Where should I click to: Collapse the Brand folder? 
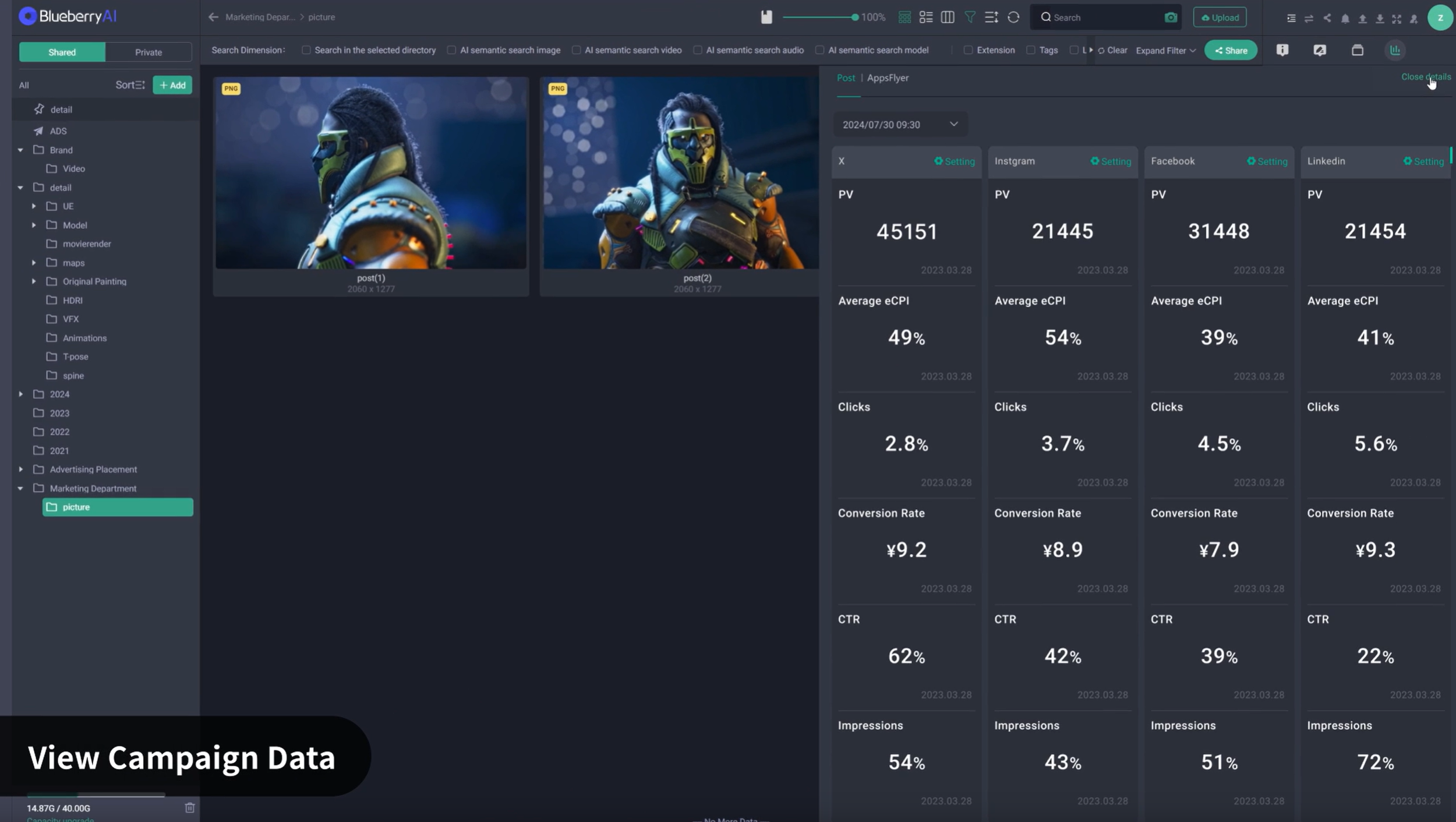click(x=20, y=150)
